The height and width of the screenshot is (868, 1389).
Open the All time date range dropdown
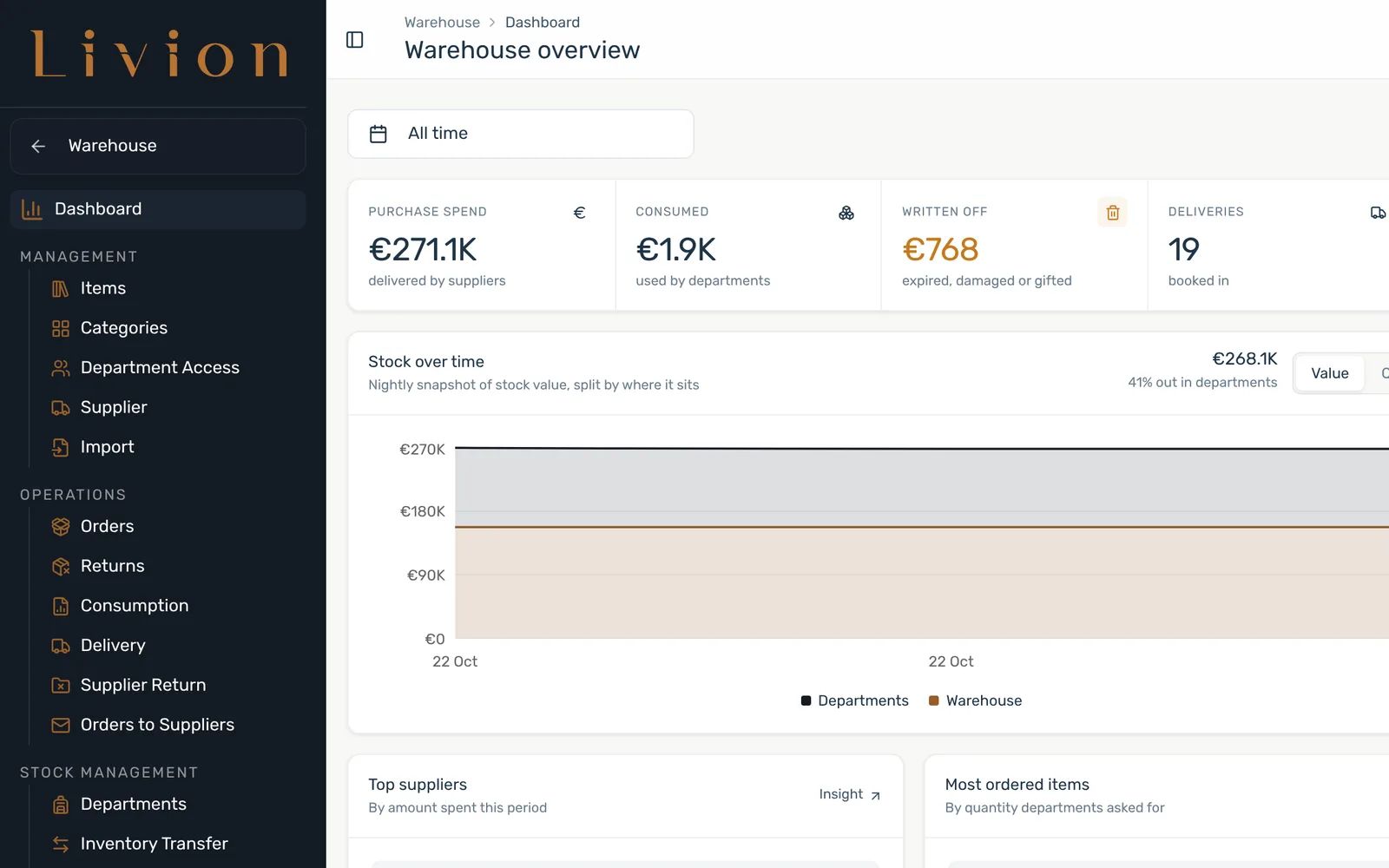(520, 134)
